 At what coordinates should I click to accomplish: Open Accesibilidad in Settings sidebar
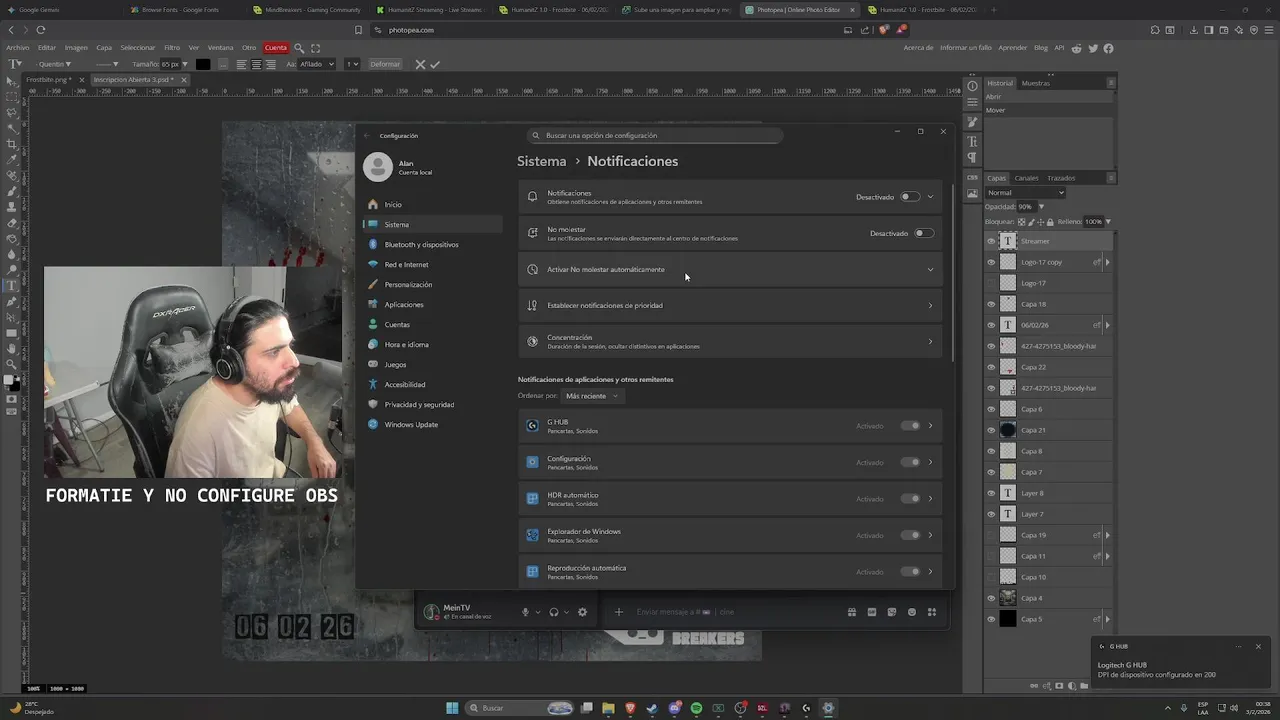click(x=432, y=385)
